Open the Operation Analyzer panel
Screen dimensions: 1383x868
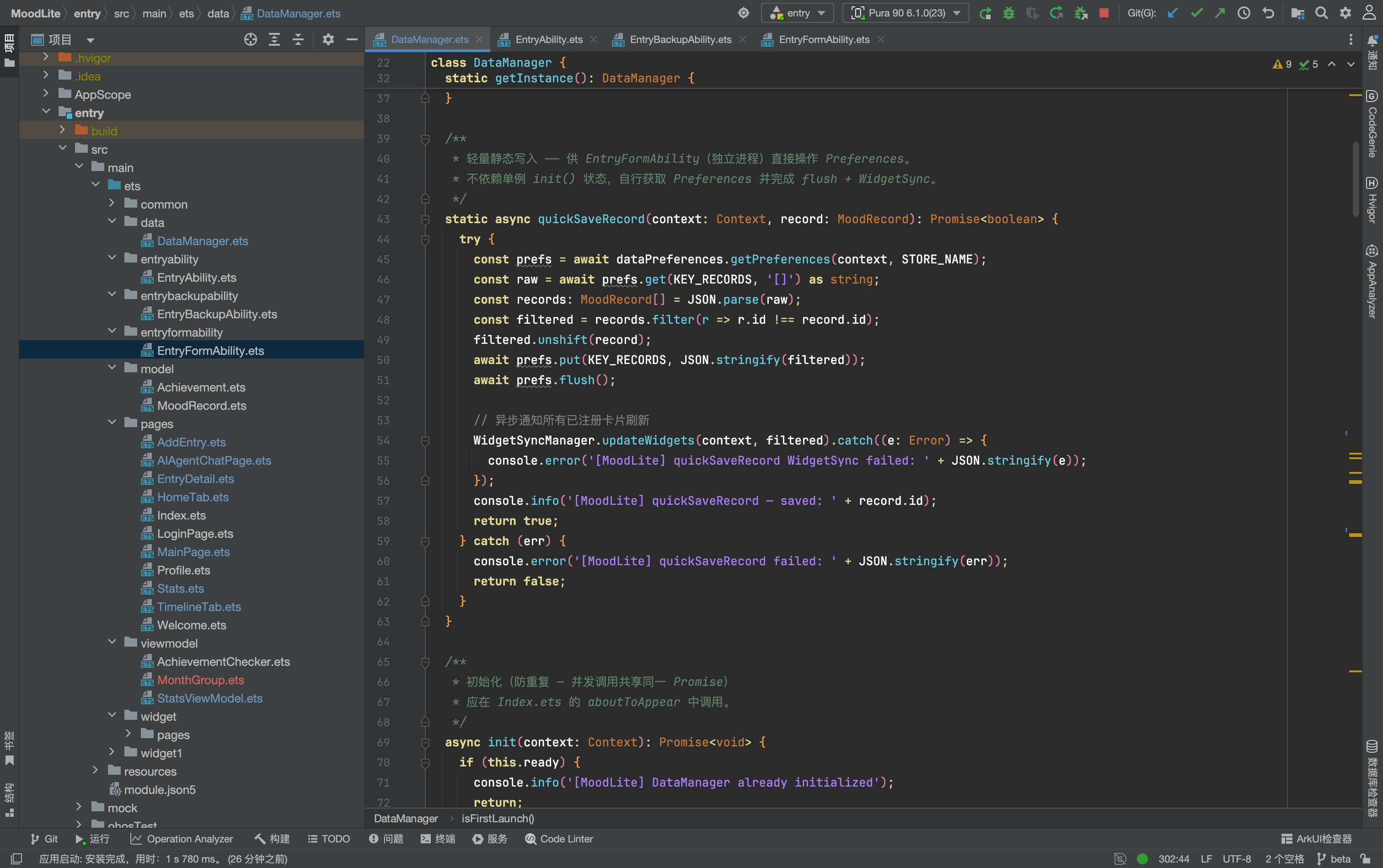[182, 839]
